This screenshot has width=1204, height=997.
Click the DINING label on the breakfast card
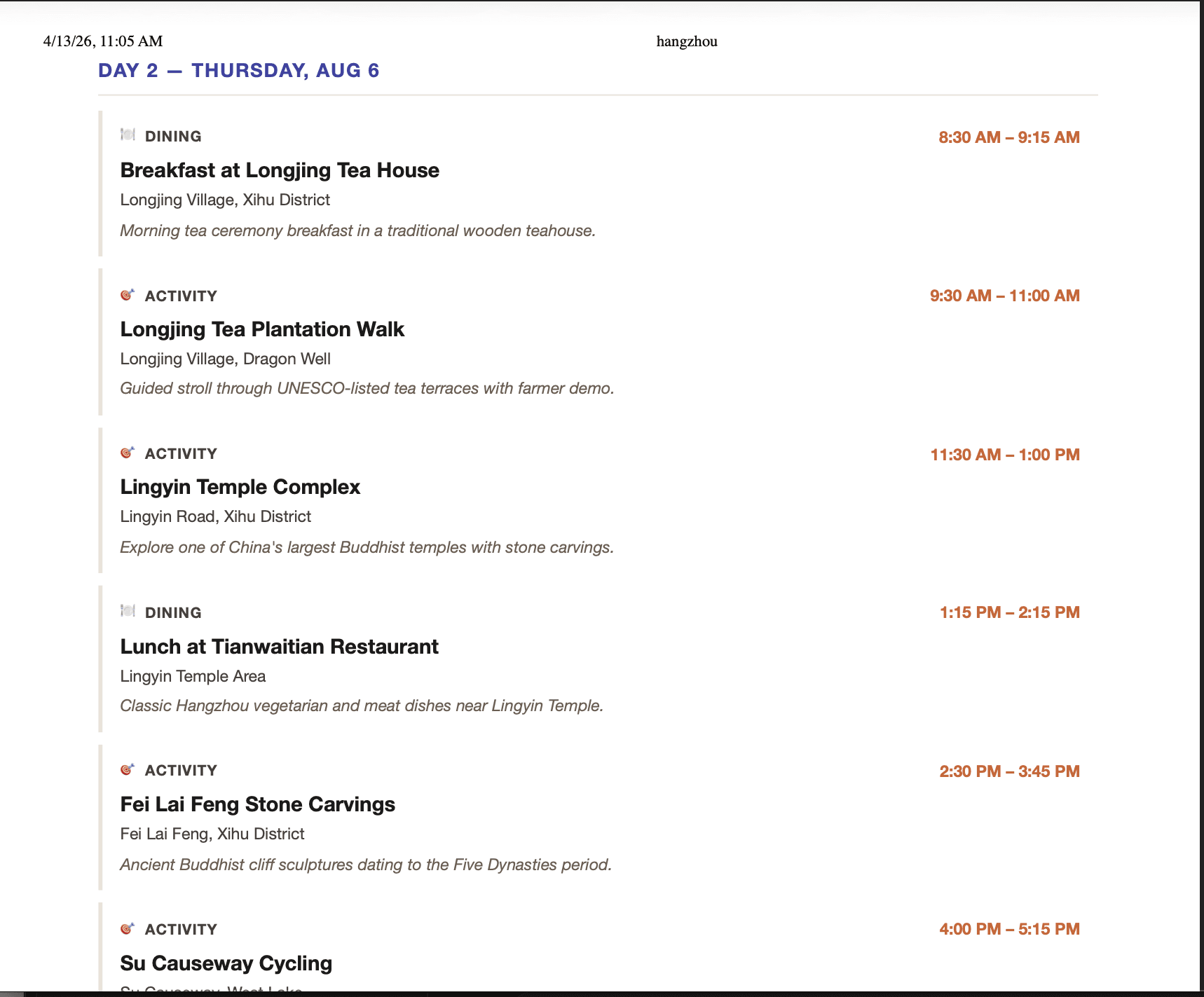click(x=173, y=136)
